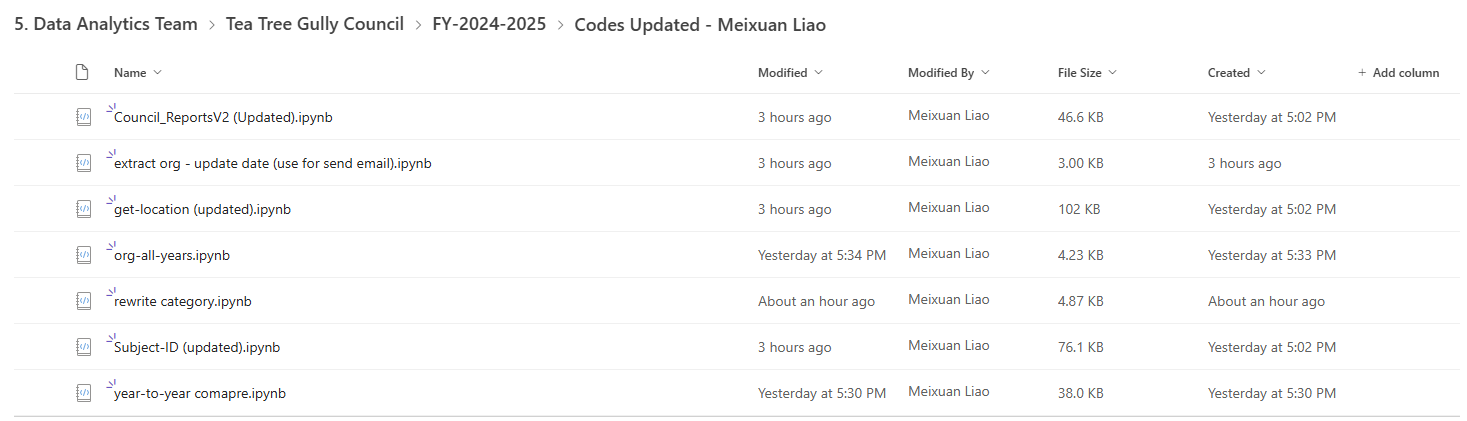Screen dimensions: 1467x421
Task: Click the extract org notebook file icon
Action: click(x=84, y=163)
